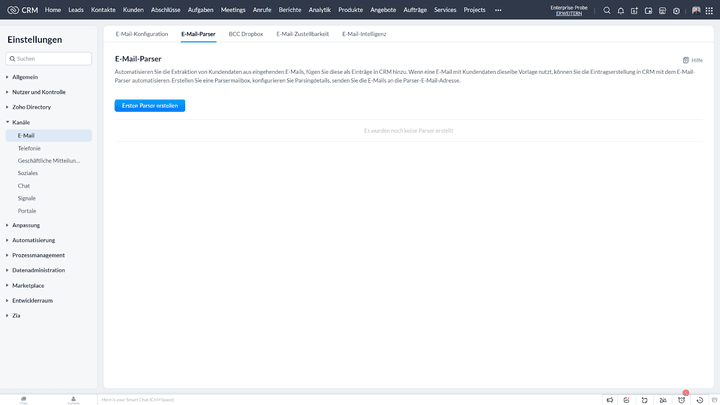Open the user profile avatar

pos(696,10)
